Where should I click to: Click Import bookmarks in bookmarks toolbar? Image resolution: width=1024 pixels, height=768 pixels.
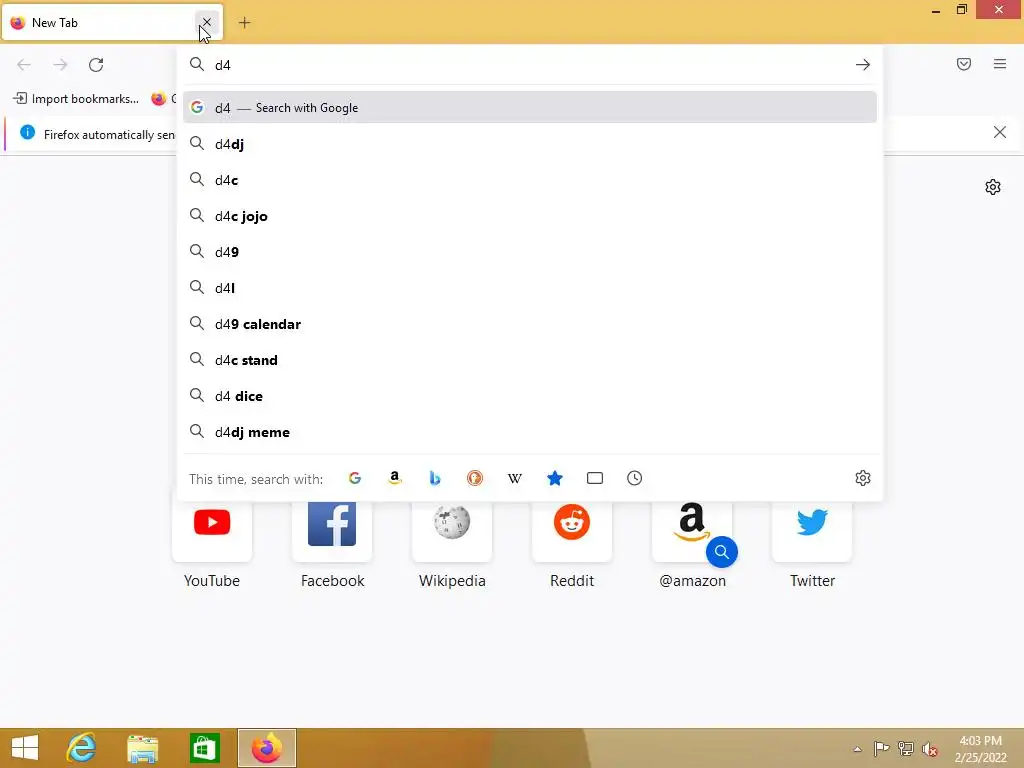coord(76,99)
